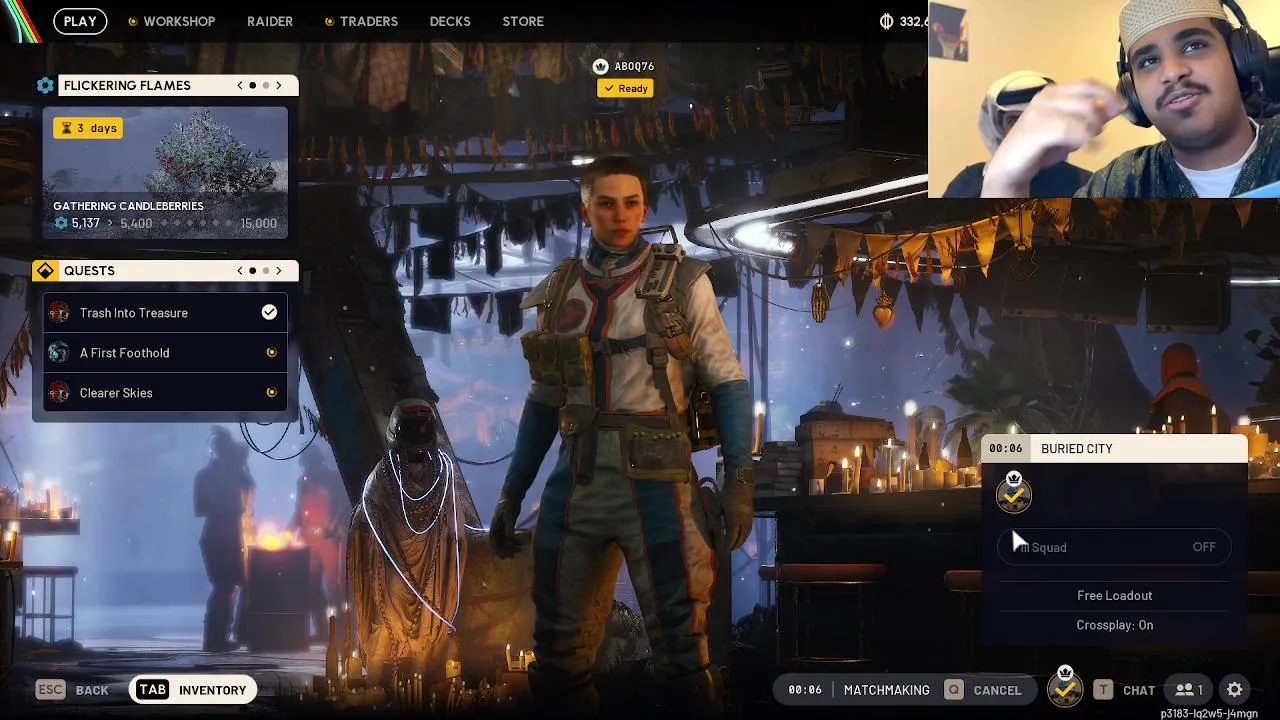Go to next Flickering Flames page
Image resolution: width=1280 pixels, height=720 pixels.
279,86
